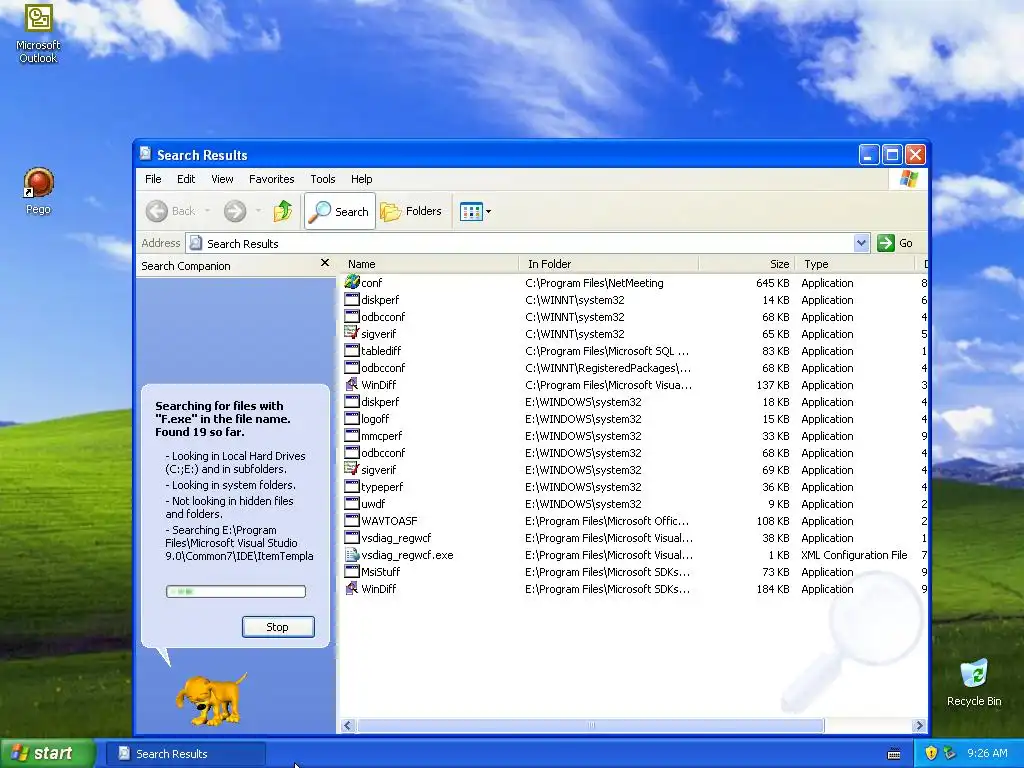Select the vsdiag_regwcf 38 KB application

632,537
